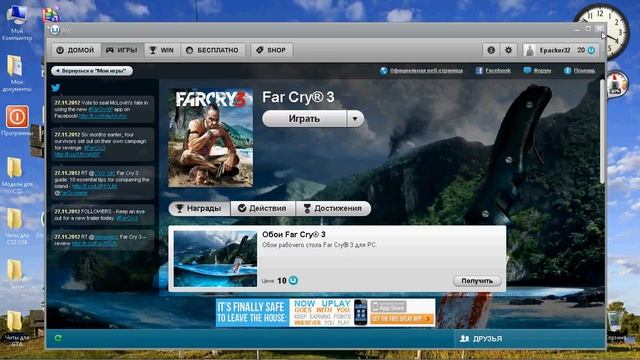Select the Читы для CSS V34 folder
Image resolution: width=640 pixels, height=360 pixels.
[x=16, y=227]
